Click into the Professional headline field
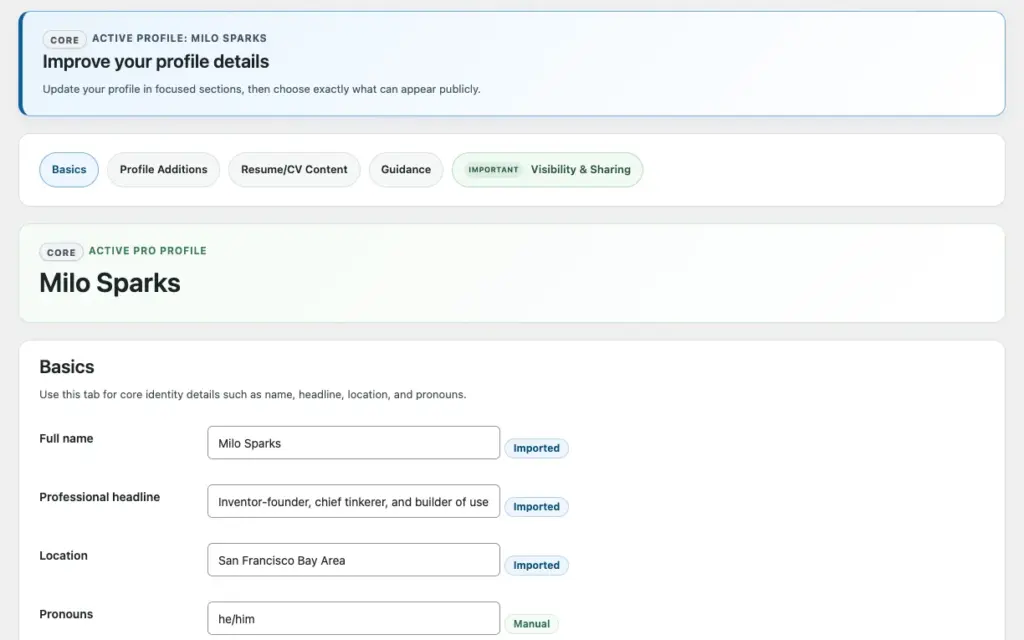The width and height of the screenshot is (1024, 640). [353, 502]
